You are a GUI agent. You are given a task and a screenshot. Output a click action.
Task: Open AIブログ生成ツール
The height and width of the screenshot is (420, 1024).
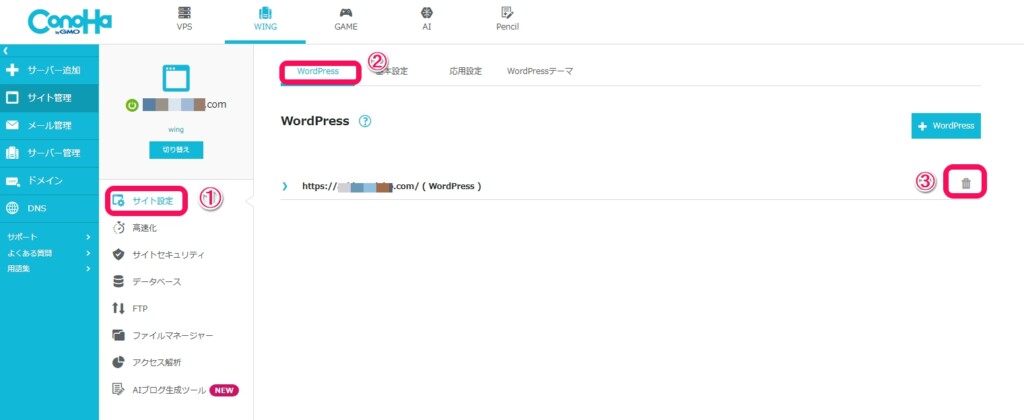pyautogui.click(x=159, y=390)
